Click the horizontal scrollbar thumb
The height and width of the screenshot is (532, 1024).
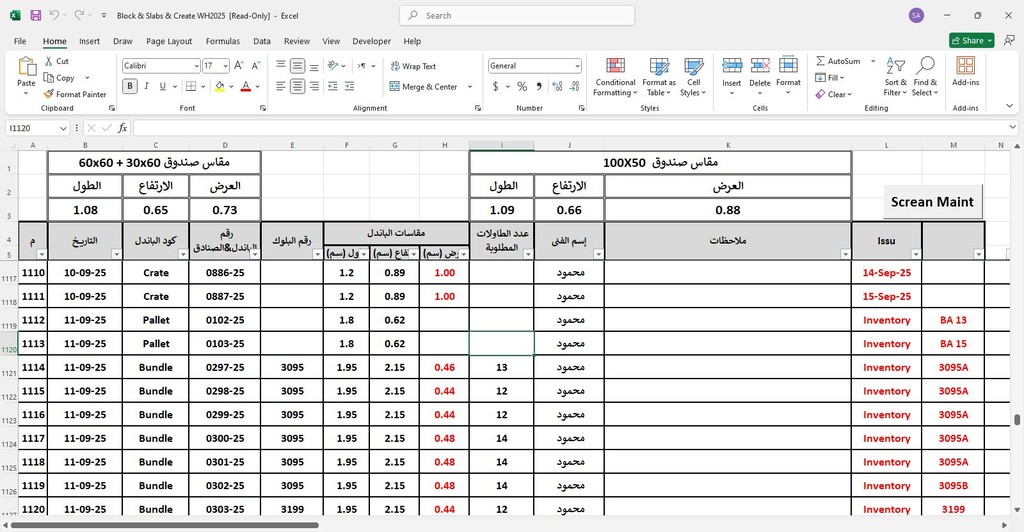click(x=165, y=525)
